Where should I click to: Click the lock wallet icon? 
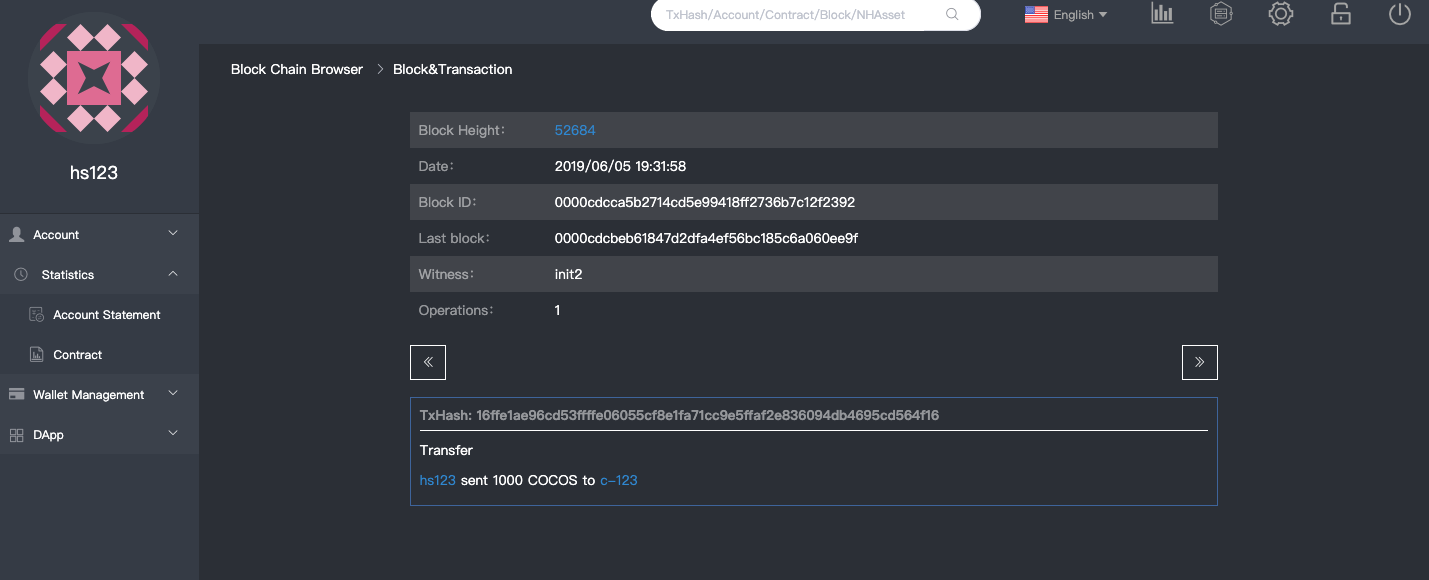pyautogui.click(x=1340, y=14)
